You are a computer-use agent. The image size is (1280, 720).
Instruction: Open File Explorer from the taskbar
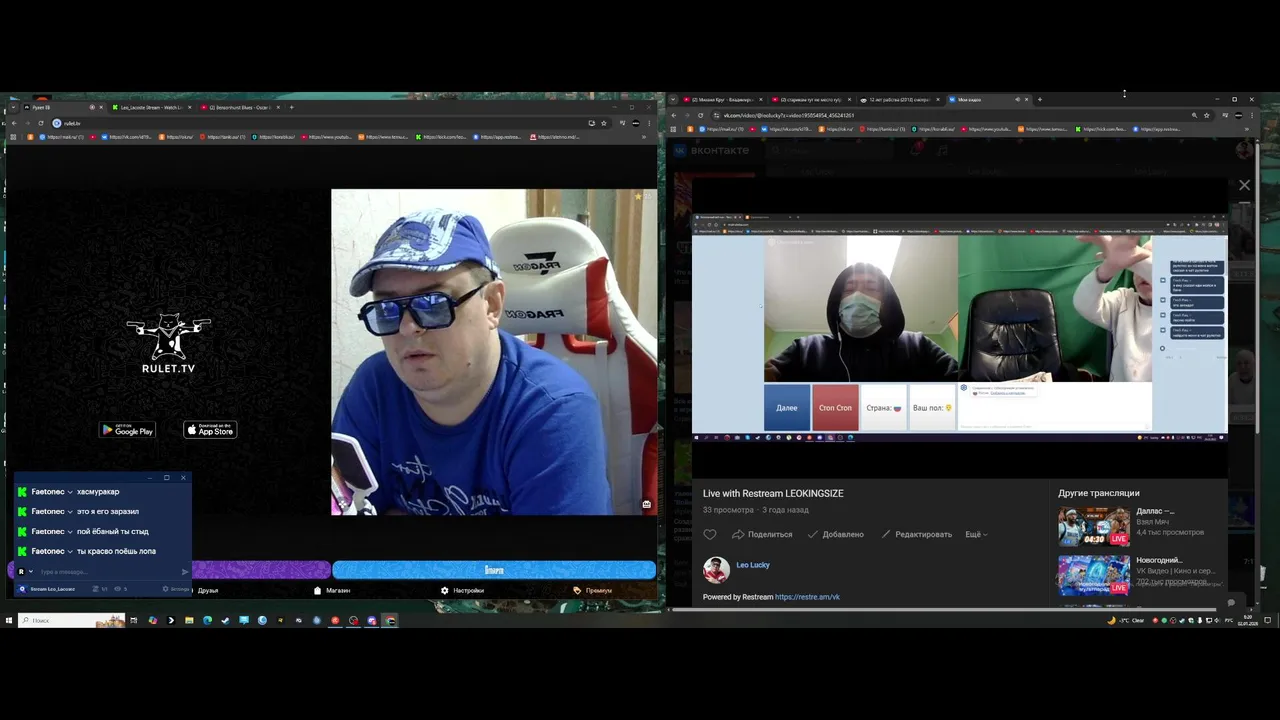tap(189, 620)
